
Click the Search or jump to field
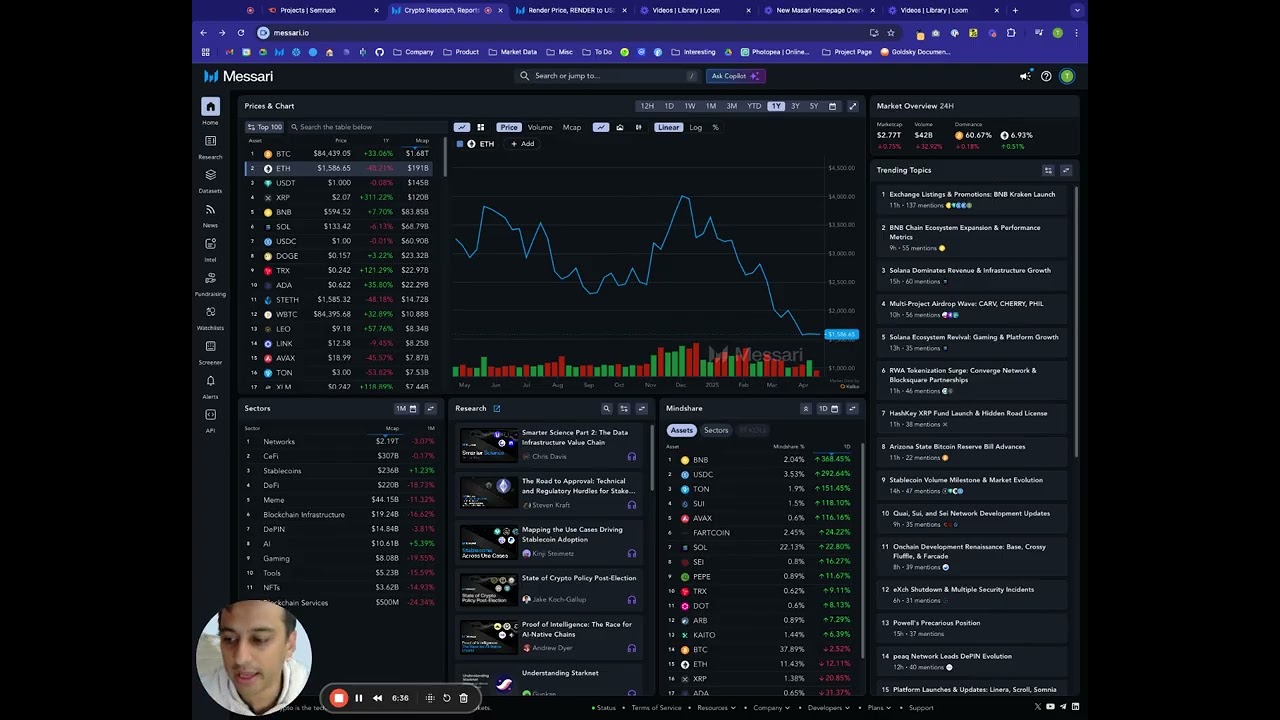coord(607,76)
